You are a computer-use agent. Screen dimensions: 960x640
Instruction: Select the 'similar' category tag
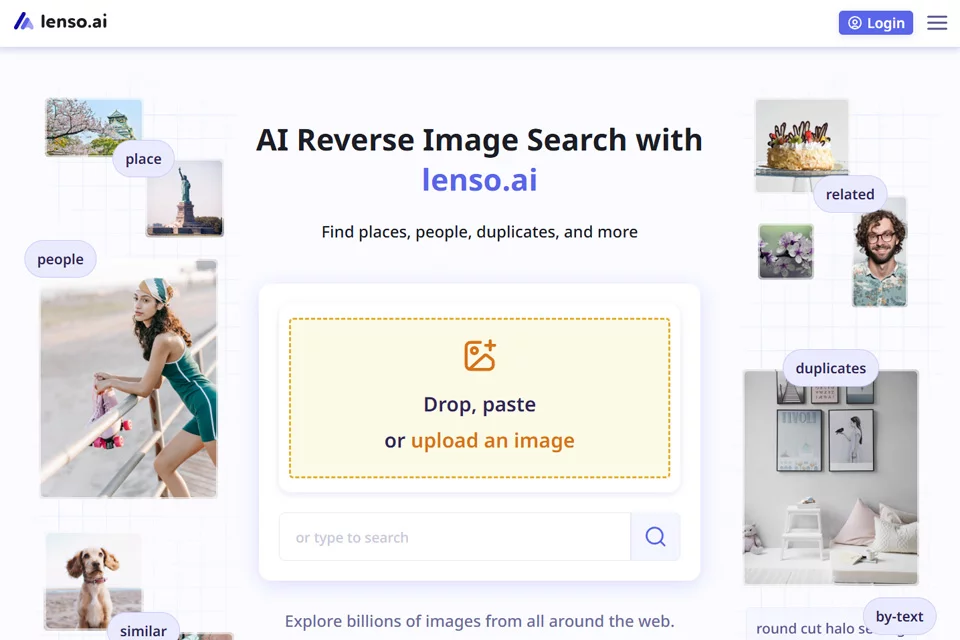143,628
